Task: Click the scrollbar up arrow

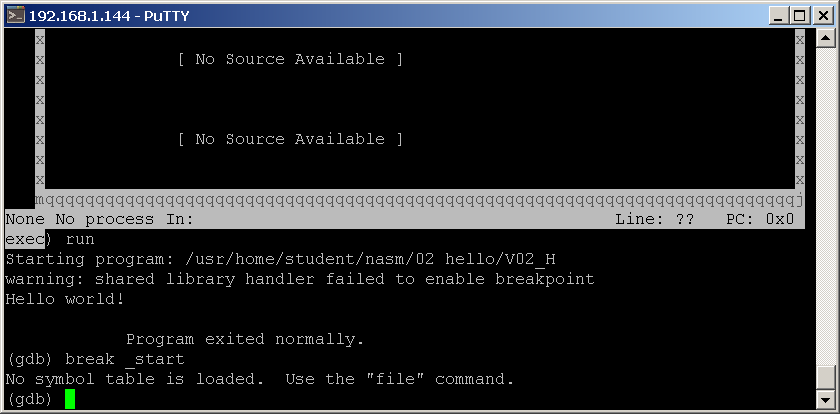Action: point(824,39)
